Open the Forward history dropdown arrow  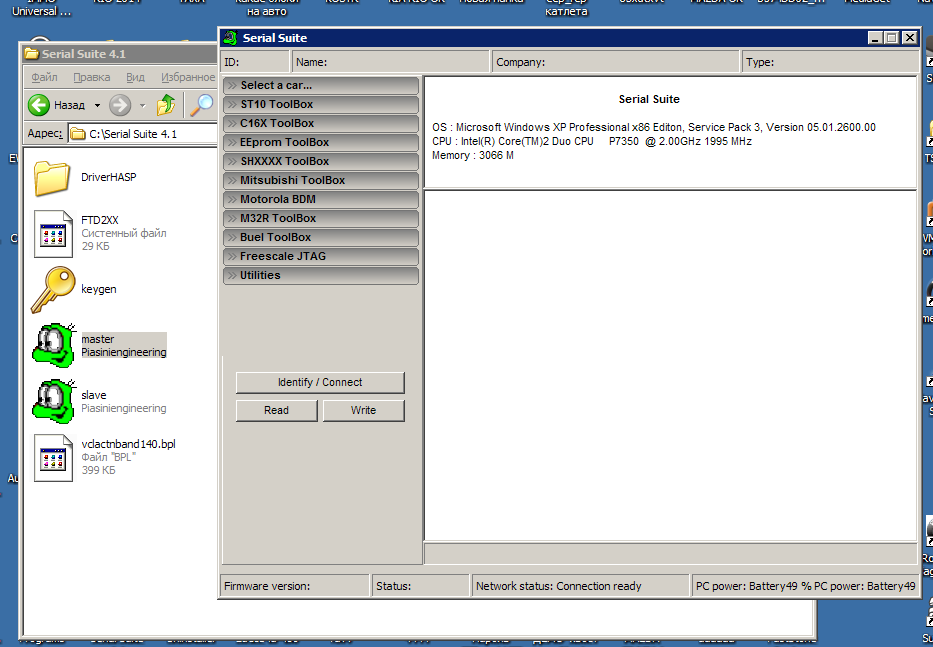[x=142, y=106]
